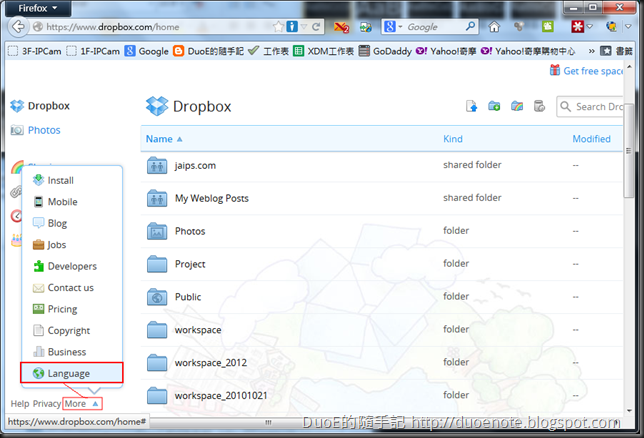Viewport: 644px width, 438px height.
Task: Click the Photos icon in the sidebar
Action: (x=17, y=130)
